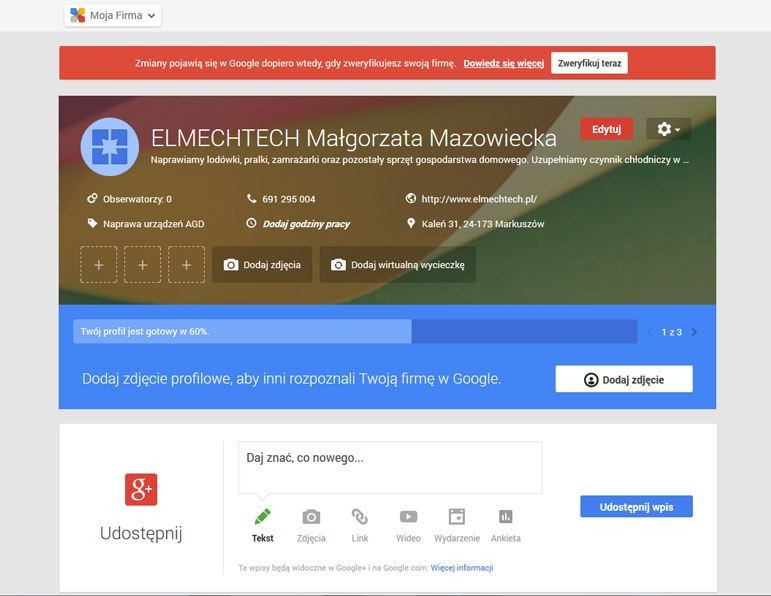Click the blue Udostępnij wpis button
Screen dimensions: 771x596
[x=636, y=507]
